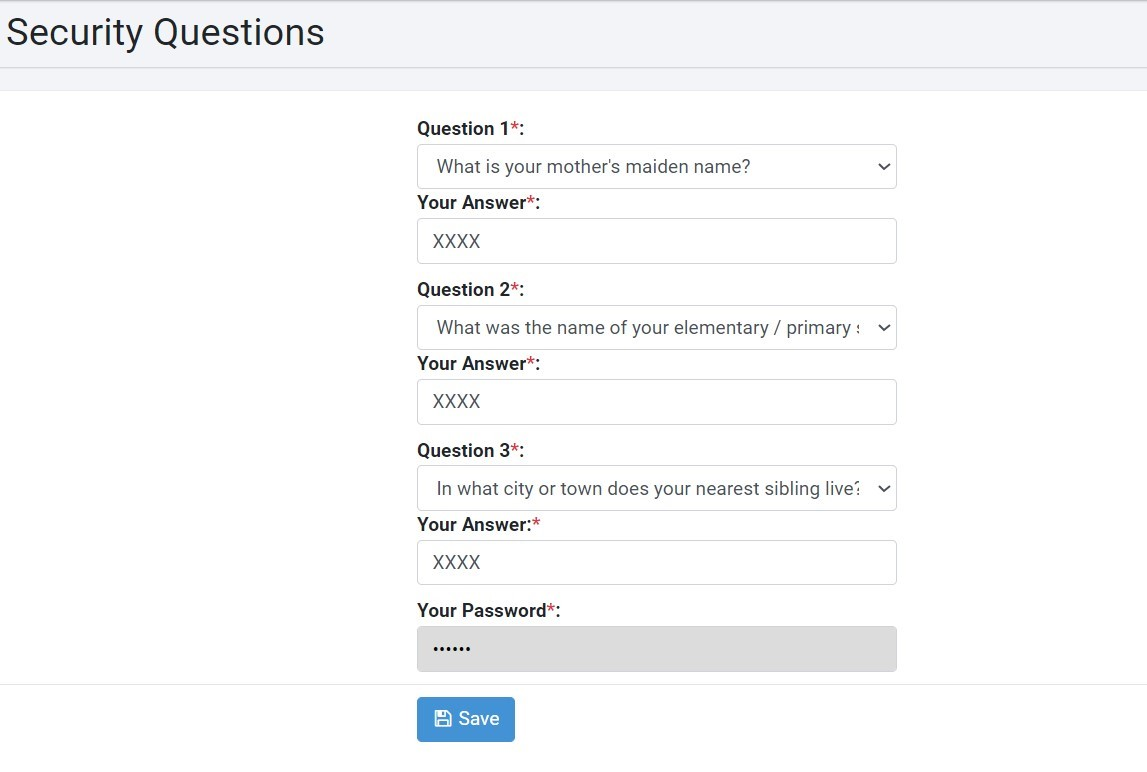Click the Your Answer label below Question 3

point(478,525)
